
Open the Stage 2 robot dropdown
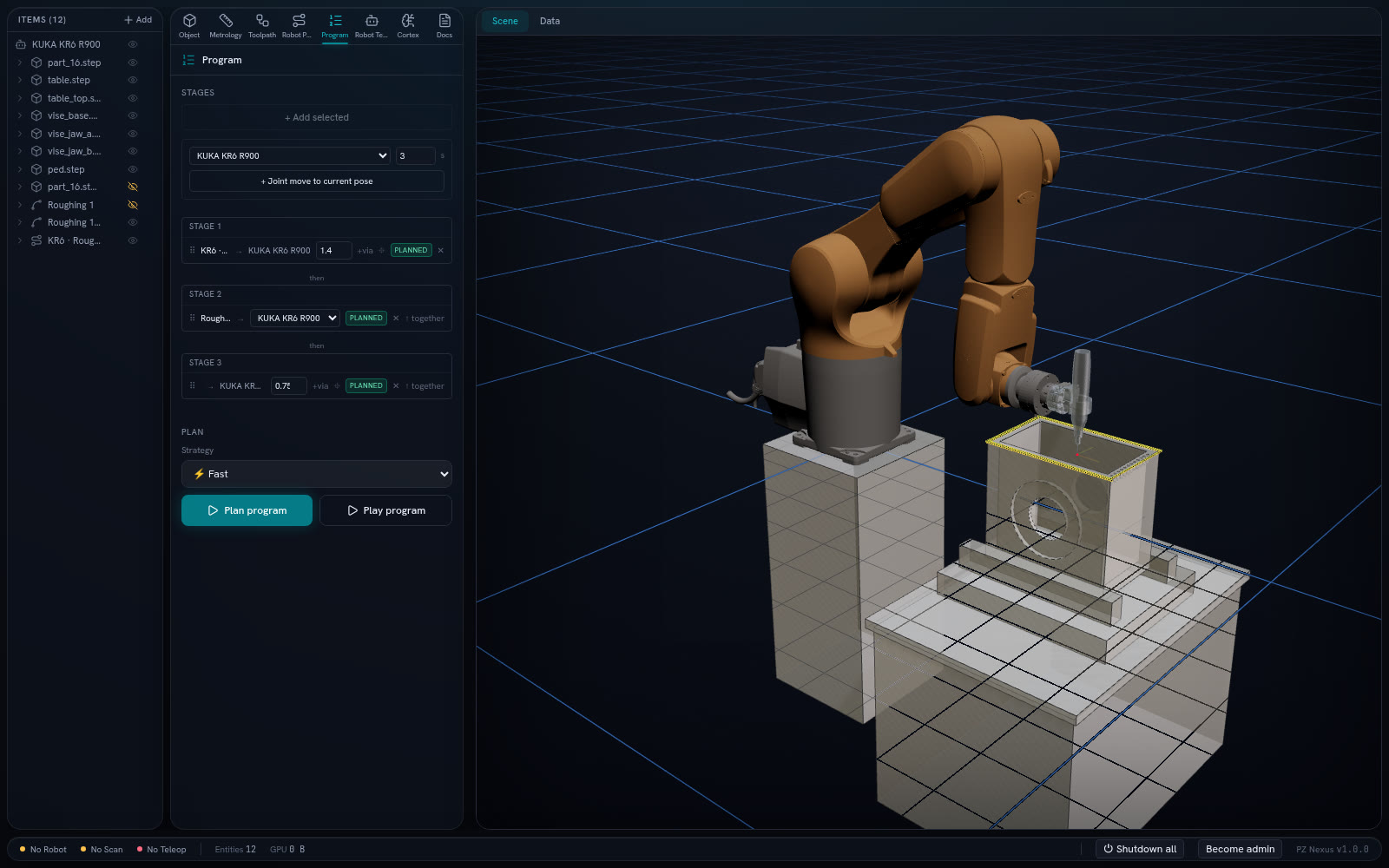295,318
